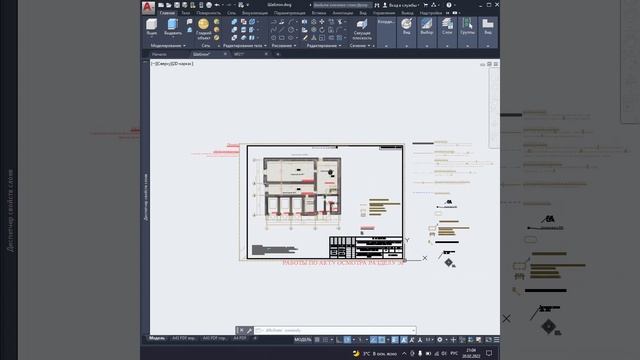Switch to the Модель layout tab
The width and height of the screenshot is (640, 360).
click(x=157, y=338)
